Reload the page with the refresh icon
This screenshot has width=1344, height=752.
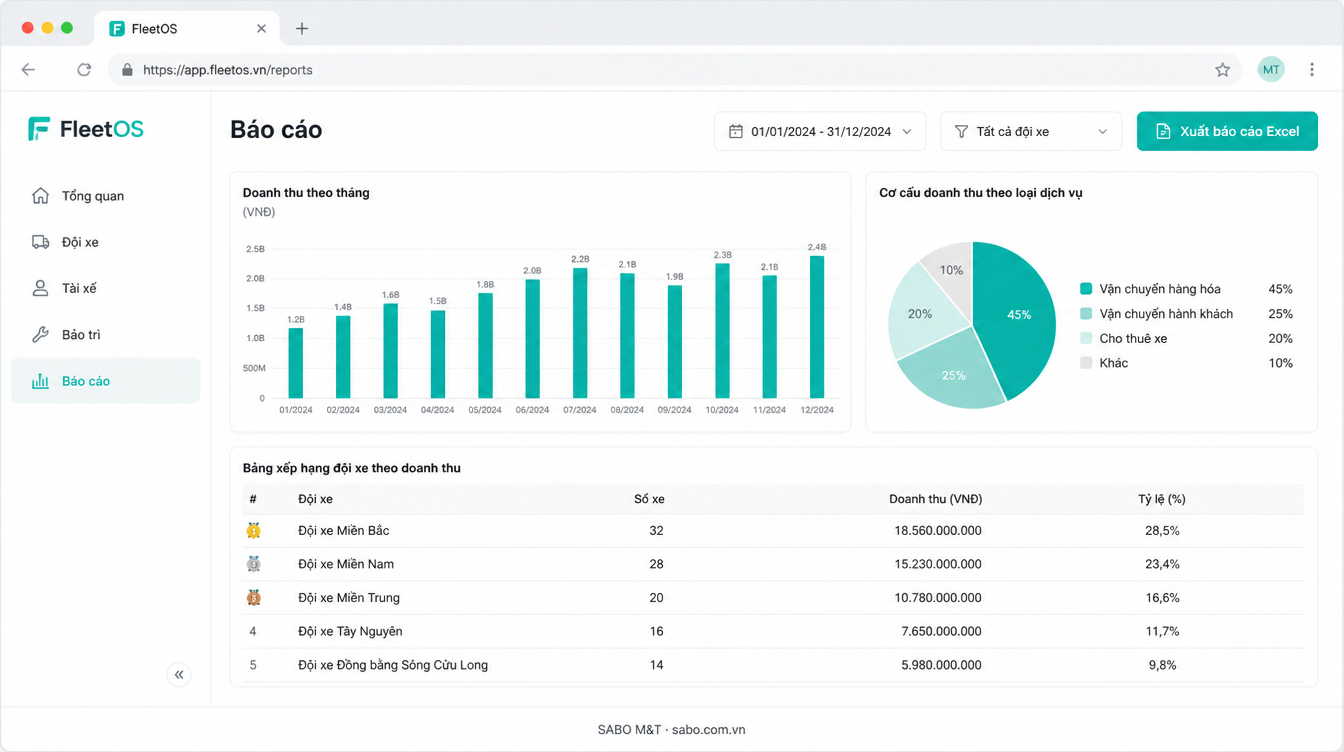point(84,70)
